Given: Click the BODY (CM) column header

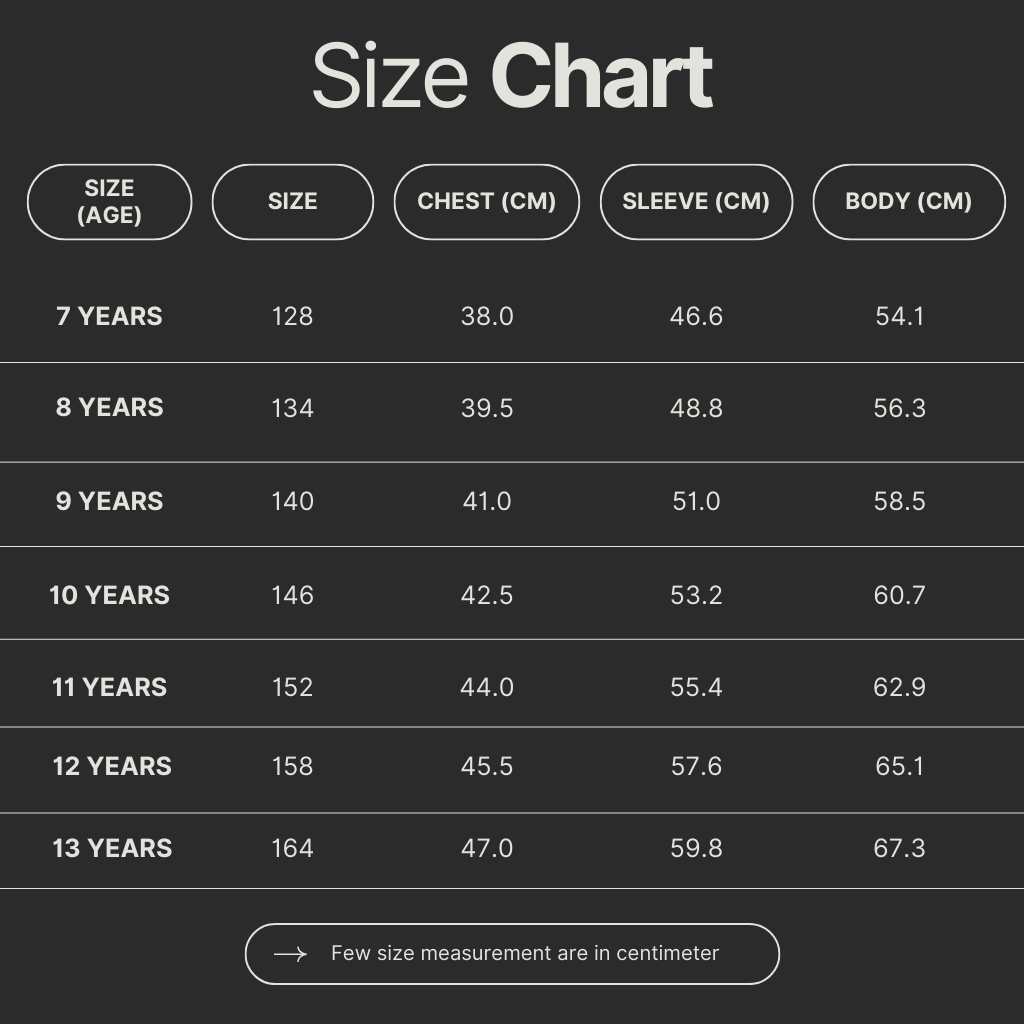Looking at the screenshot, I should pyautogui.click(x=908, y=202).
